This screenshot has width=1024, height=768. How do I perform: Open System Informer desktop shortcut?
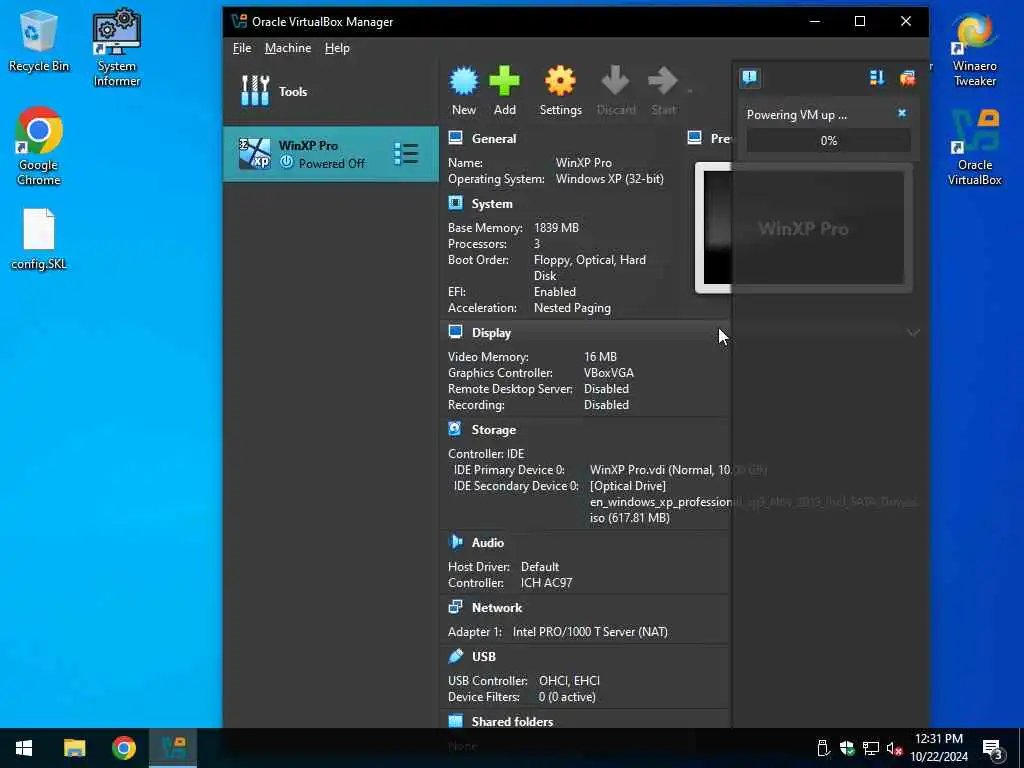tap(116, 48)
